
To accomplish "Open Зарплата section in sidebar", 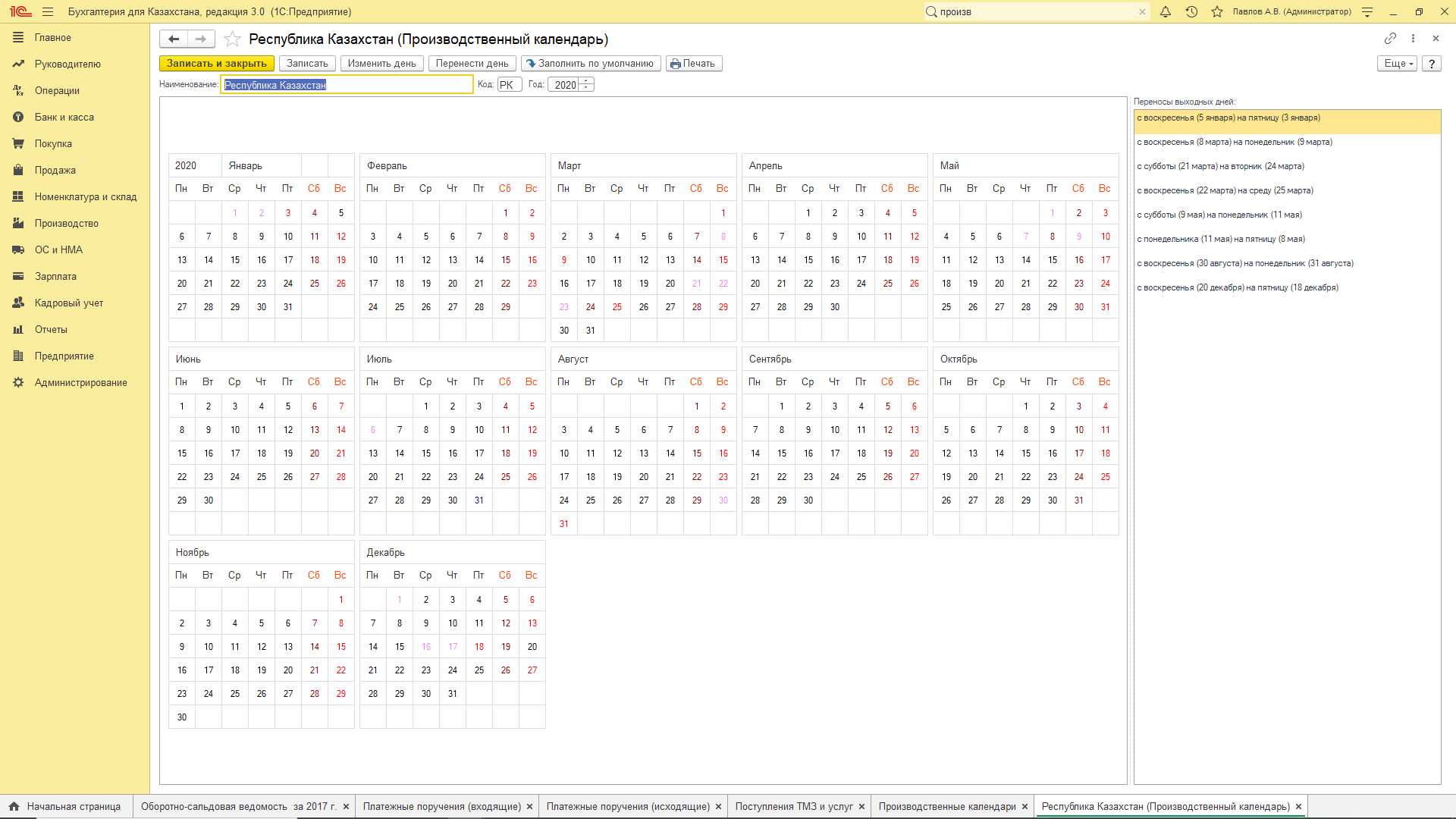I will pyautogui.click(x=55, y=277).
